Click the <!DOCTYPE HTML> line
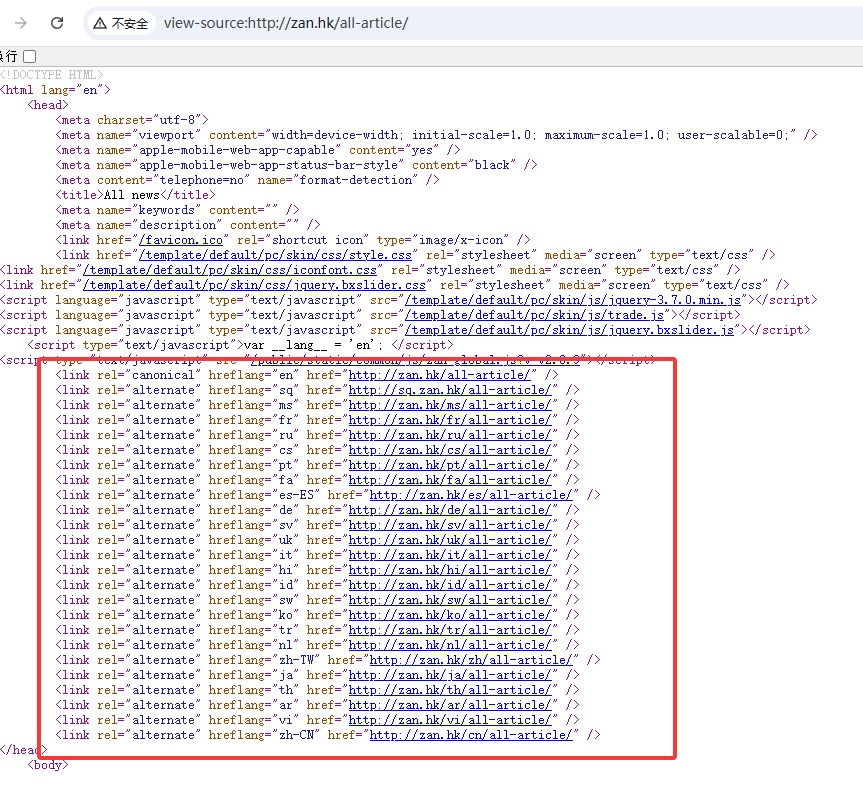Viewport: 863px width, 785px height. point(52,75)
